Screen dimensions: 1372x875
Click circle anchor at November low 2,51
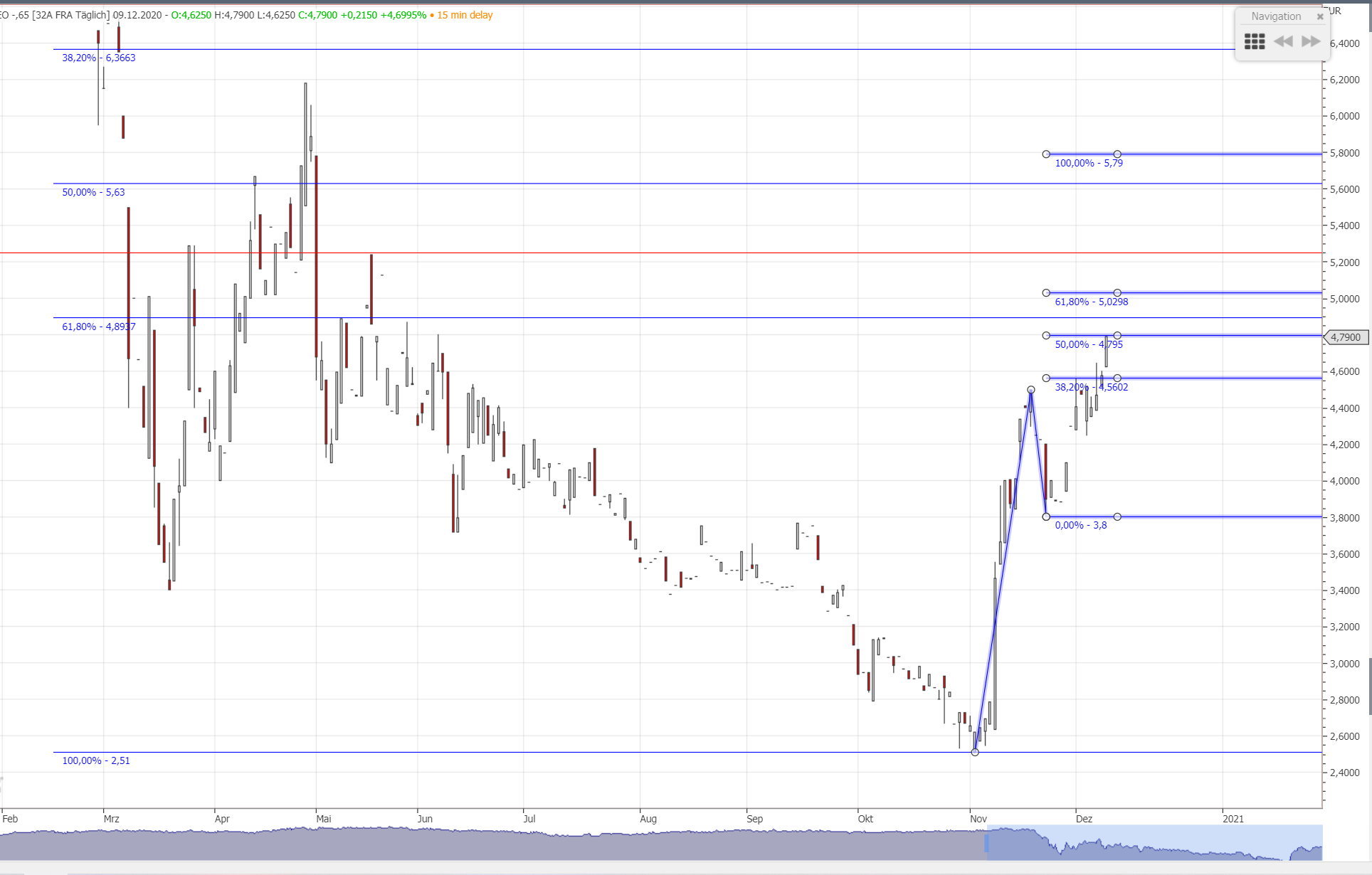(975, 752)
